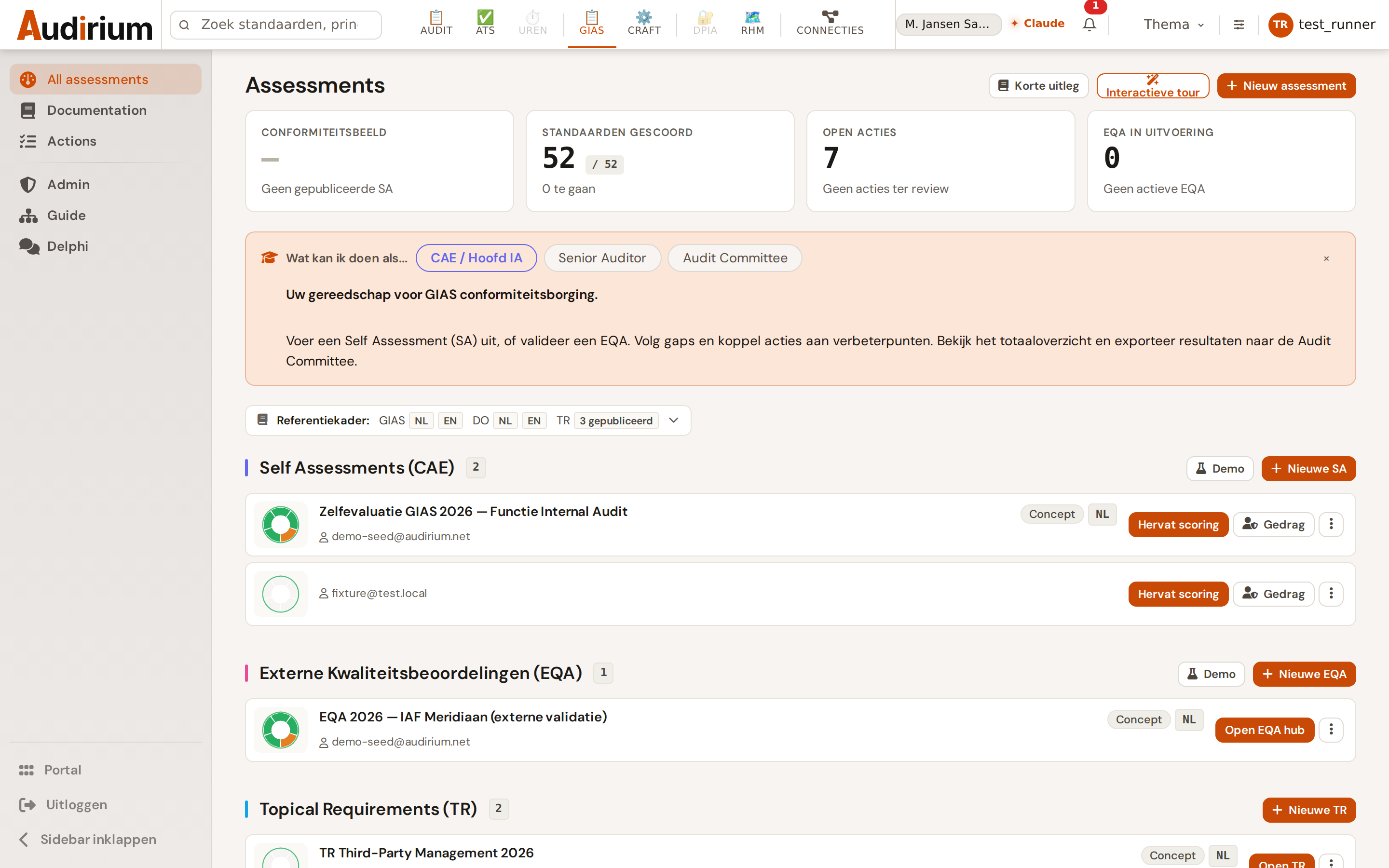Open 'Zelfevaluatie GIAS 2026 — Functie Internal Audit' title

[x=473, y=512]
